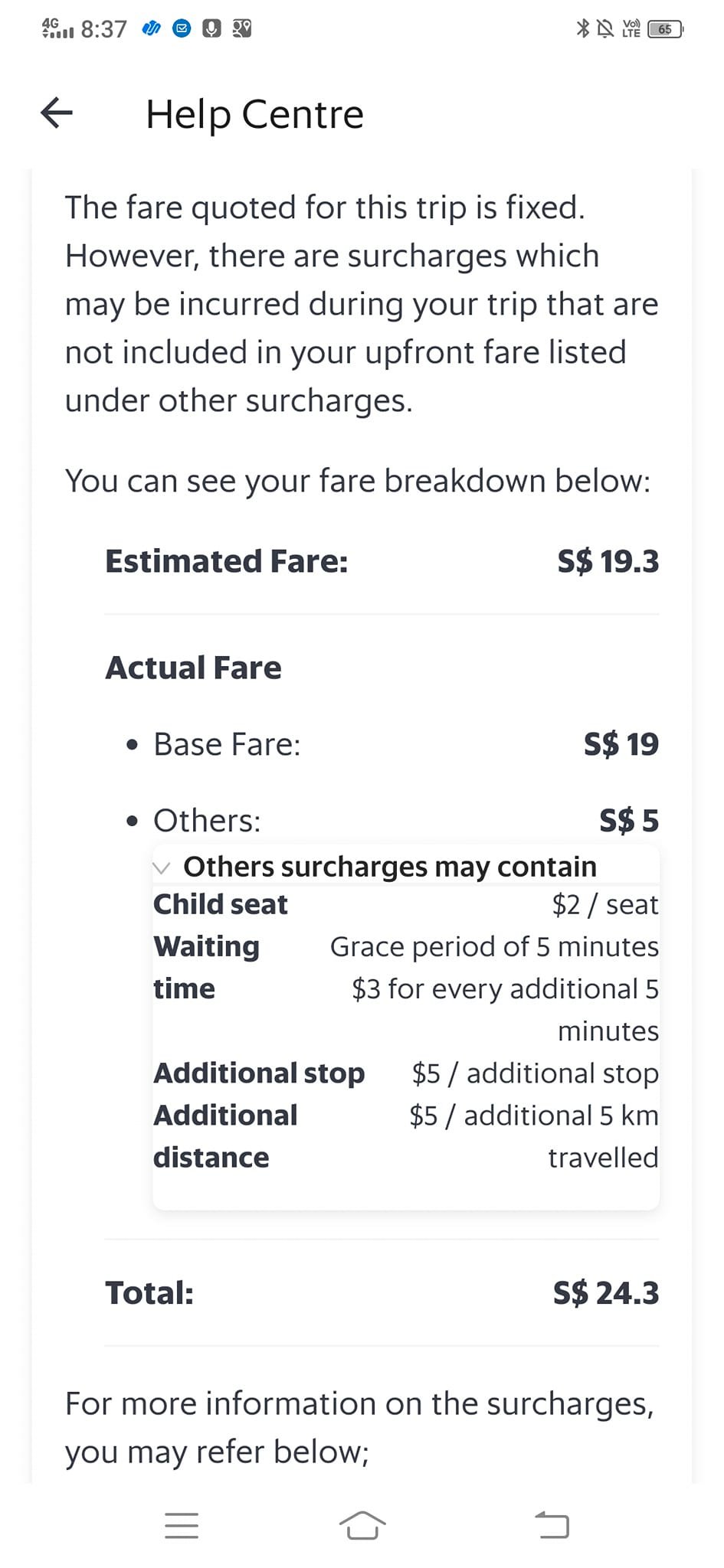Tap the Bluetooth status icon
Image resolution: width=724 pixels, height=1568 pixels.
point(583,29)
